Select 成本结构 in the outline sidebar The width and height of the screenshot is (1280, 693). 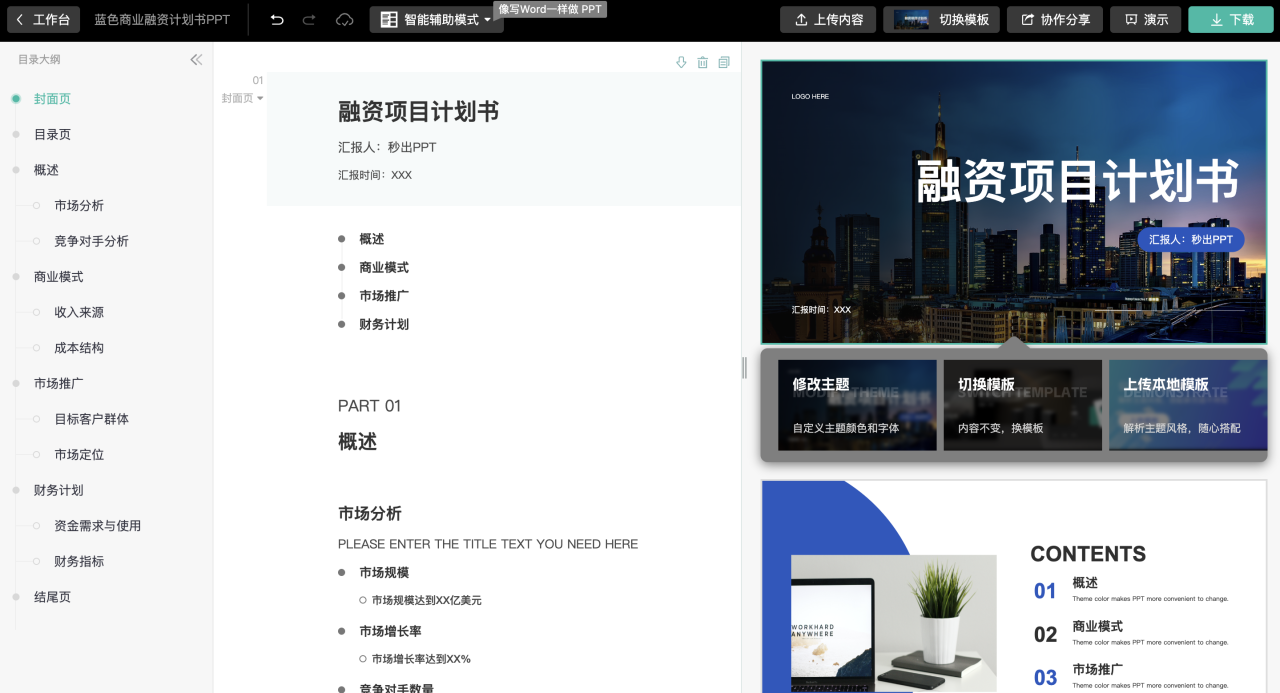point(79,348)
